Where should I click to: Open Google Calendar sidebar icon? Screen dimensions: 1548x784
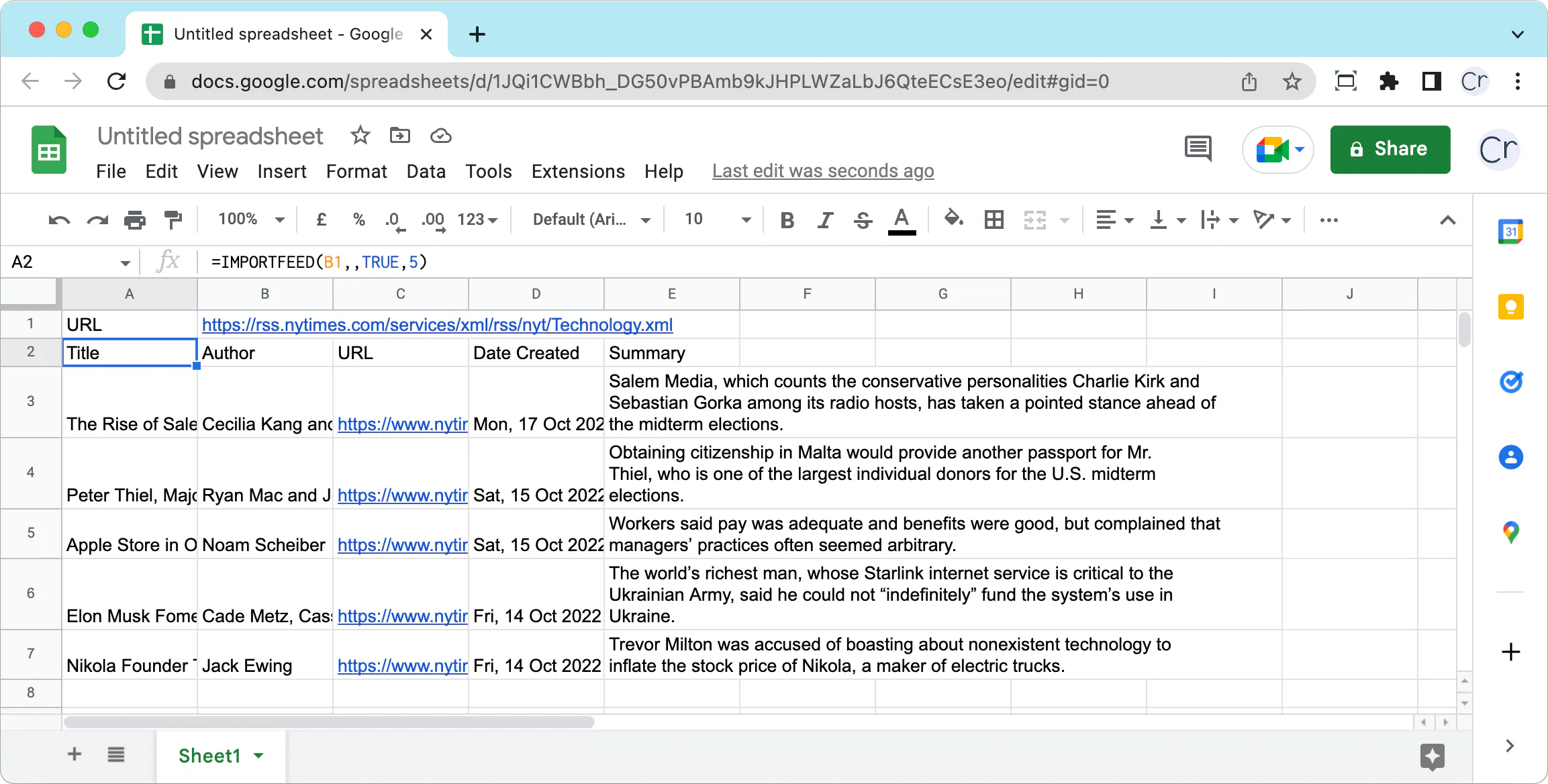1510,232
